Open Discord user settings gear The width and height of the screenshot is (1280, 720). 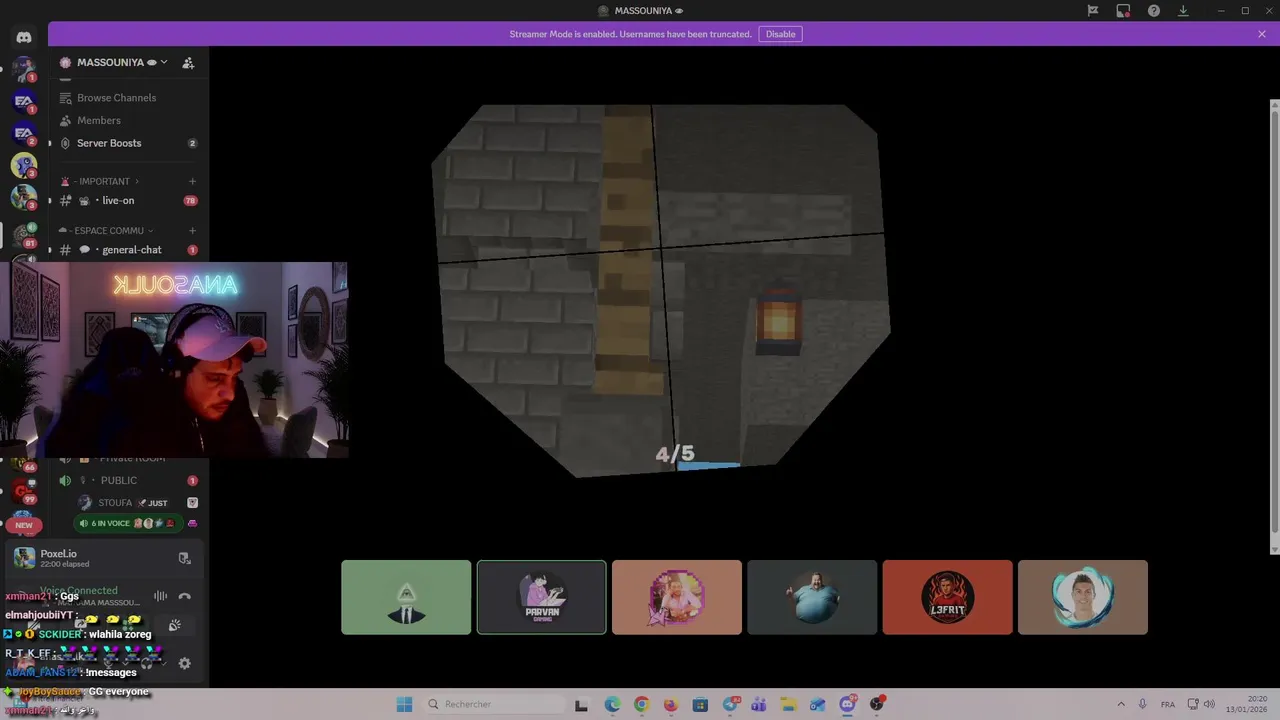(x=184, y=663)
